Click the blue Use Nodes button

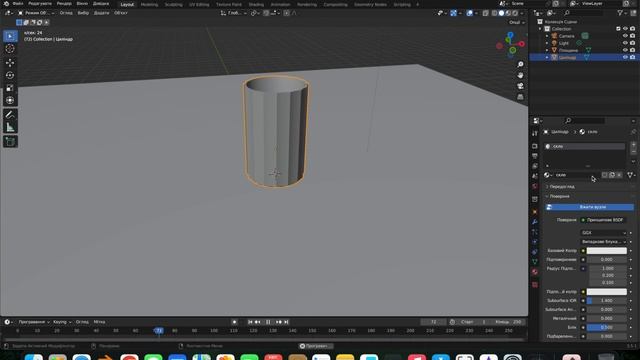coord(589,207)
